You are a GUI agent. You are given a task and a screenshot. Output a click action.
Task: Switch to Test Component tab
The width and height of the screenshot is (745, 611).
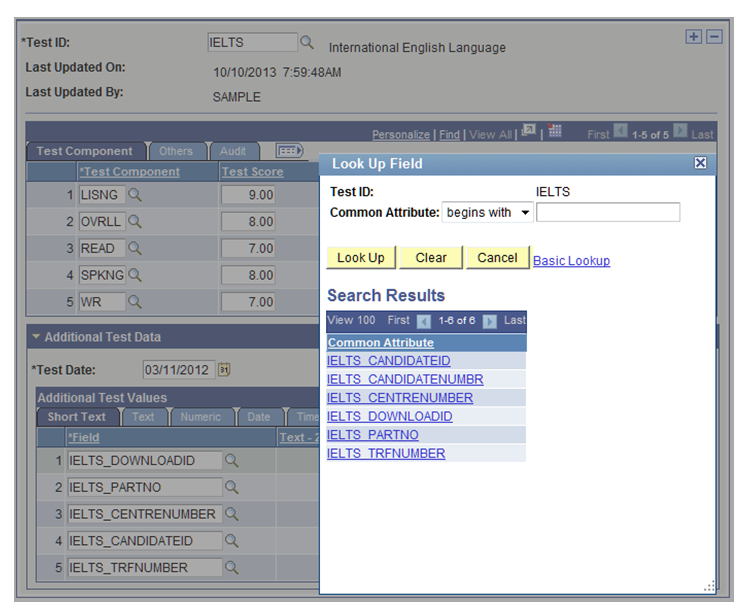[85, 151]
